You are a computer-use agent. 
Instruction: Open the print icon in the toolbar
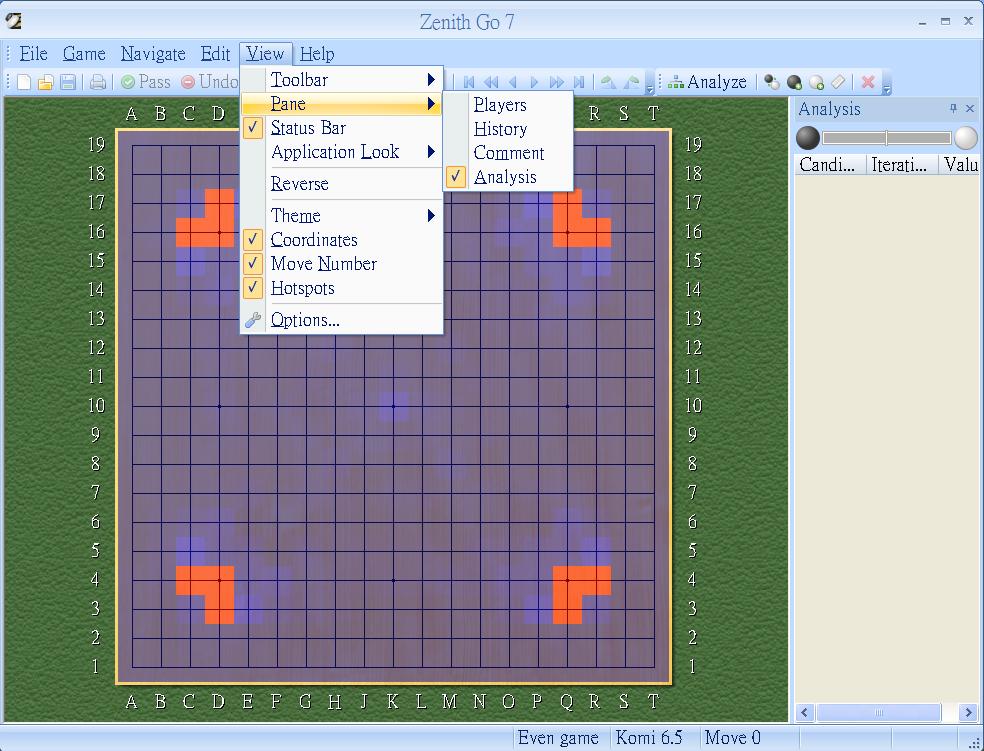click(x=97, y=82)
